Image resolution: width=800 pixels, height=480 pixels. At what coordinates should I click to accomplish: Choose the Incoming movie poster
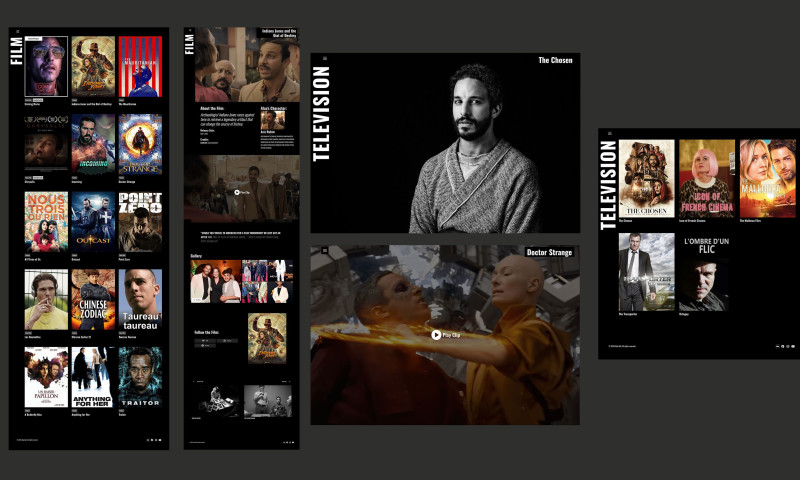93,144
